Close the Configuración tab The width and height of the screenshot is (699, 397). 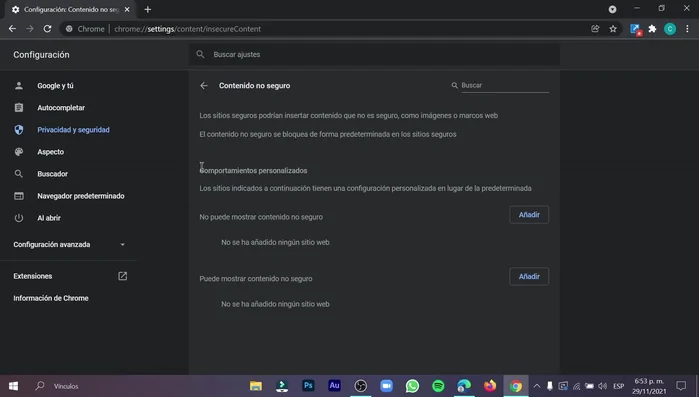pos(127,9)
